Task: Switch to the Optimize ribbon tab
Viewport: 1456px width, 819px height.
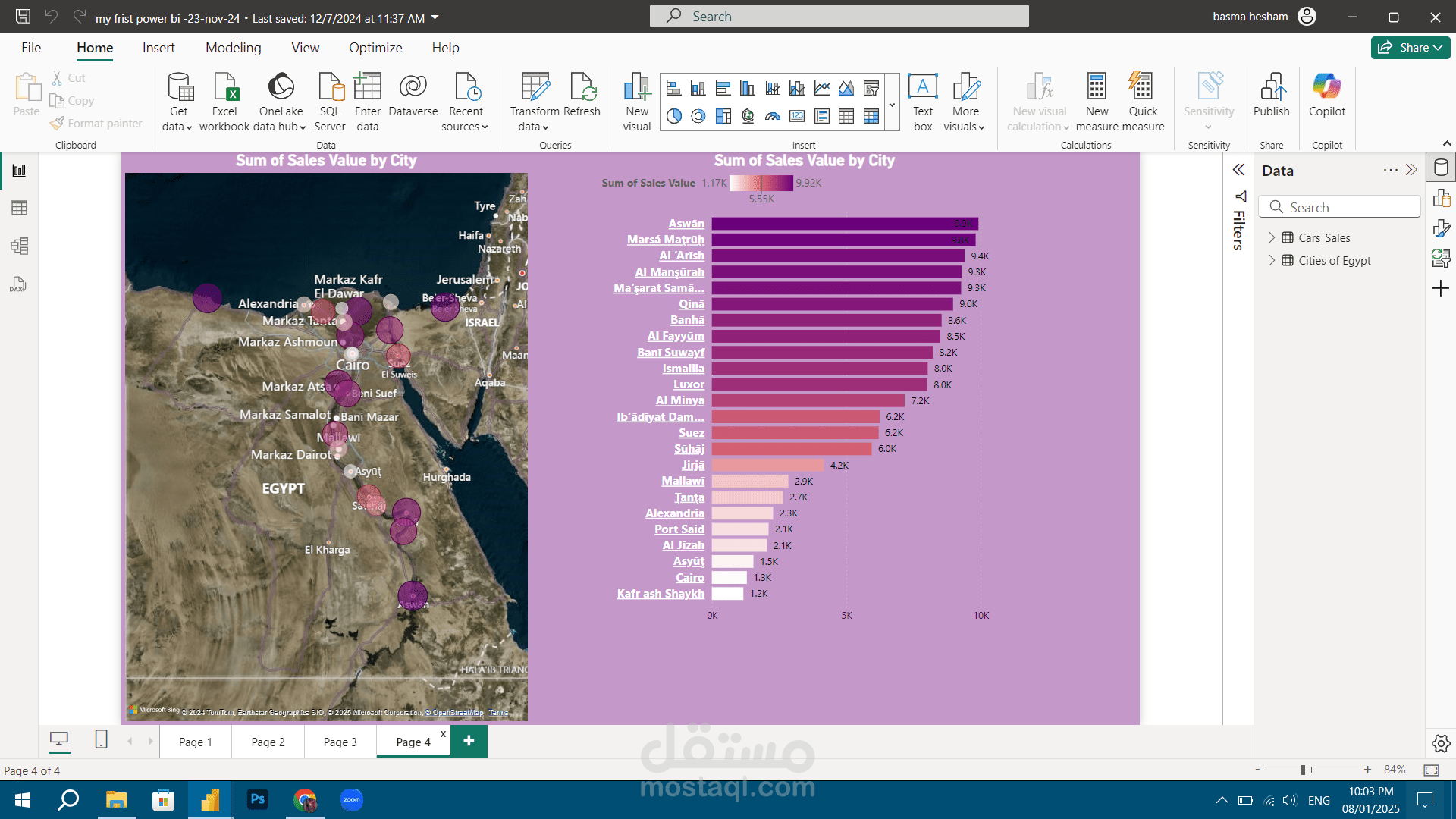Action: (x=375, y=48)
